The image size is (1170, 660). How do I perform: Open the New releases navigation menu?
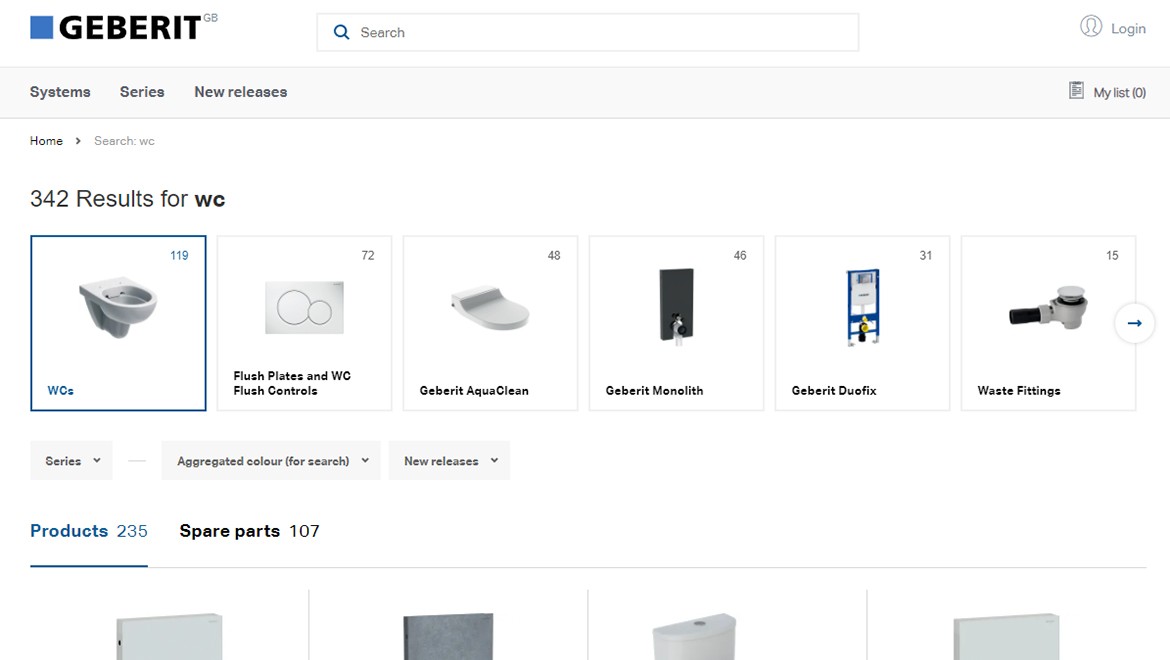point(240,92)
